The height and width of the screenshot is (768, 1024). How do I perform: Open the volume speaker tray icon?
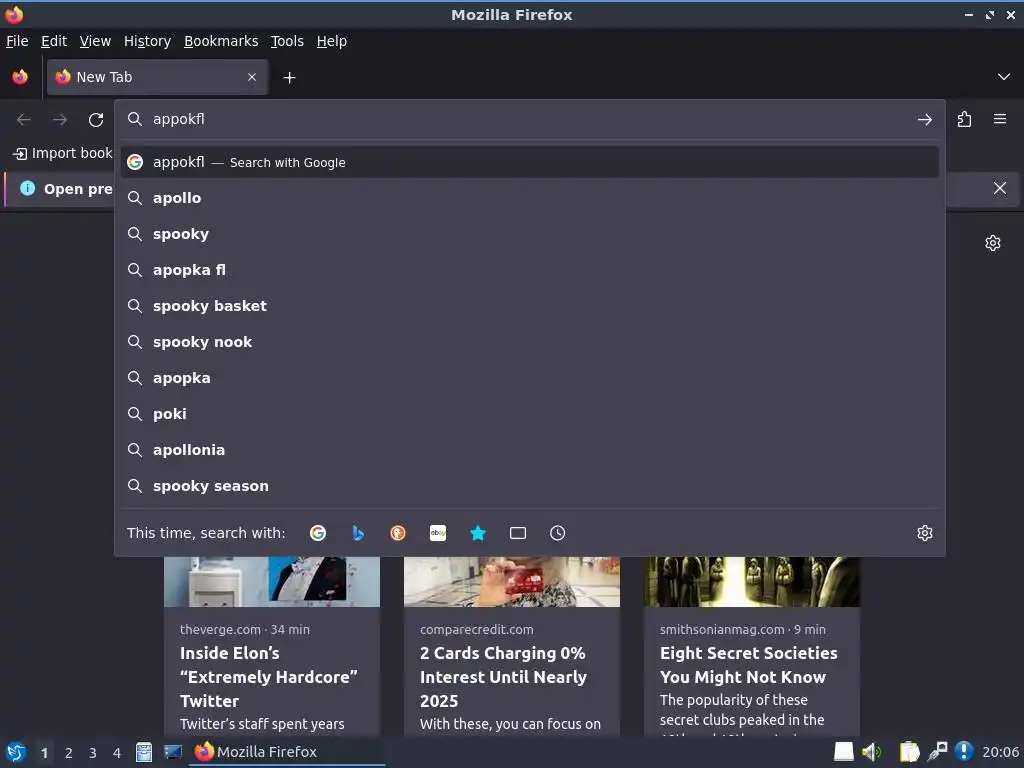871,752
